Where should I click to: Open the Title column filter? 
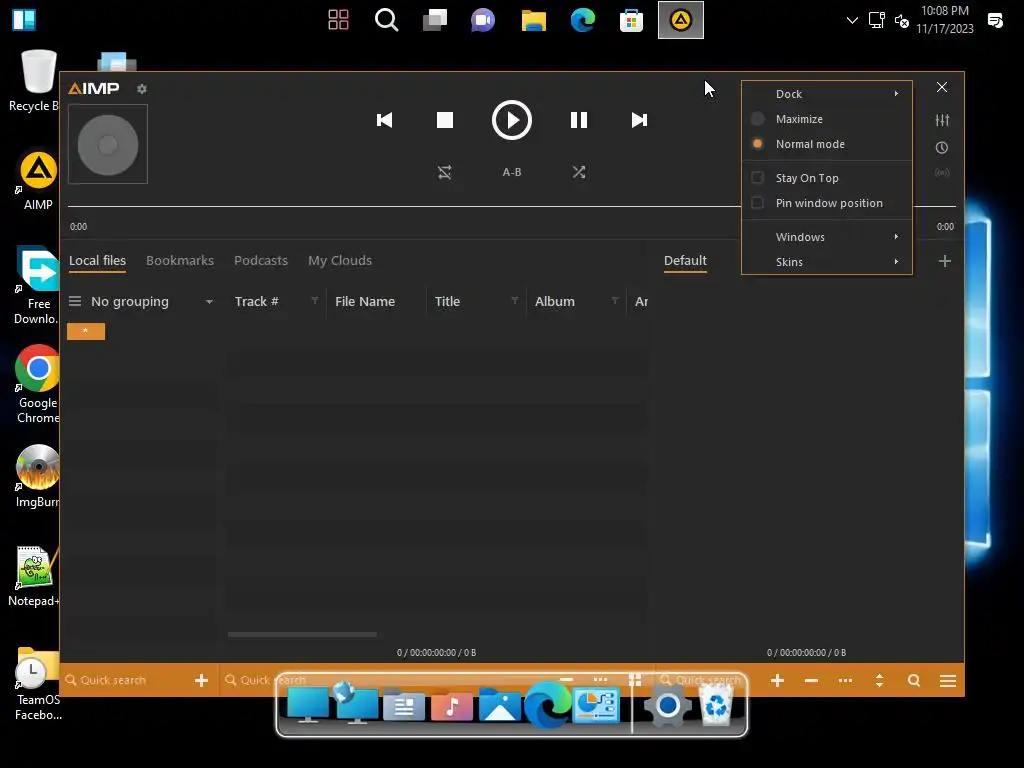(x=515, y=300)
